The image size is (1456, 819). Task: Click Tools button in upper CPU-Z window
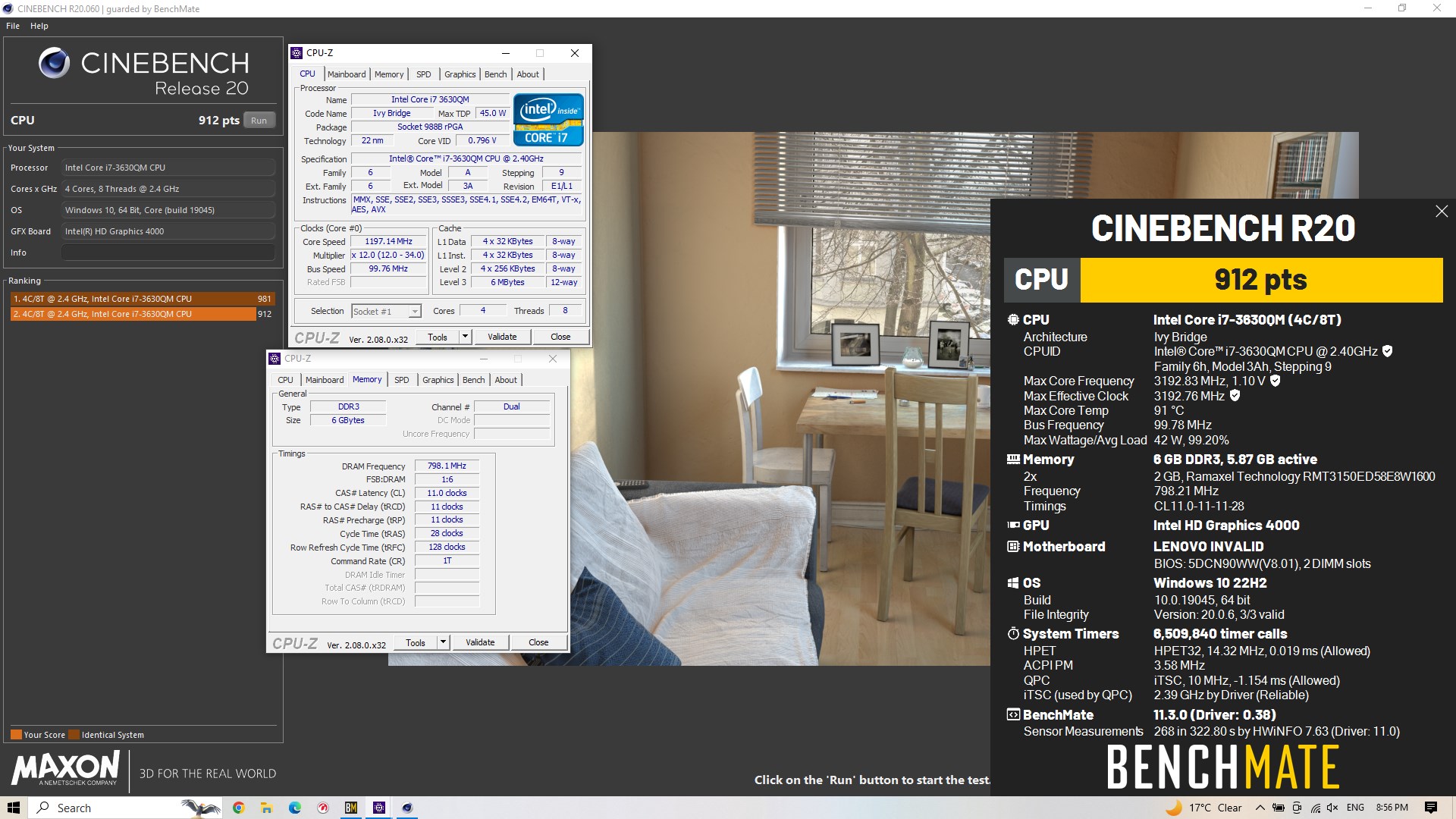click(x=438, y=337)
